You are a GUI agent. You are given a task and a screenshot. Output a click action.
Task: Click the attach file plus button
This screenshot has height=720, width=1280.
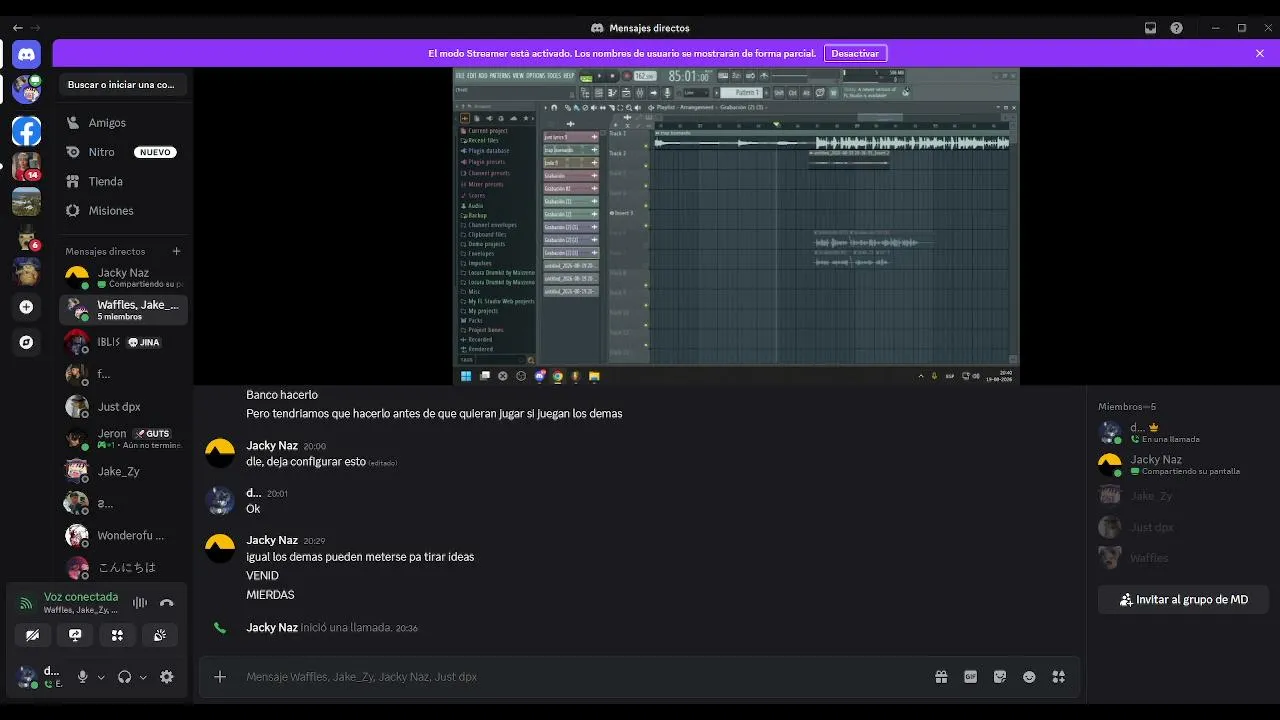[x=220, y=677]
